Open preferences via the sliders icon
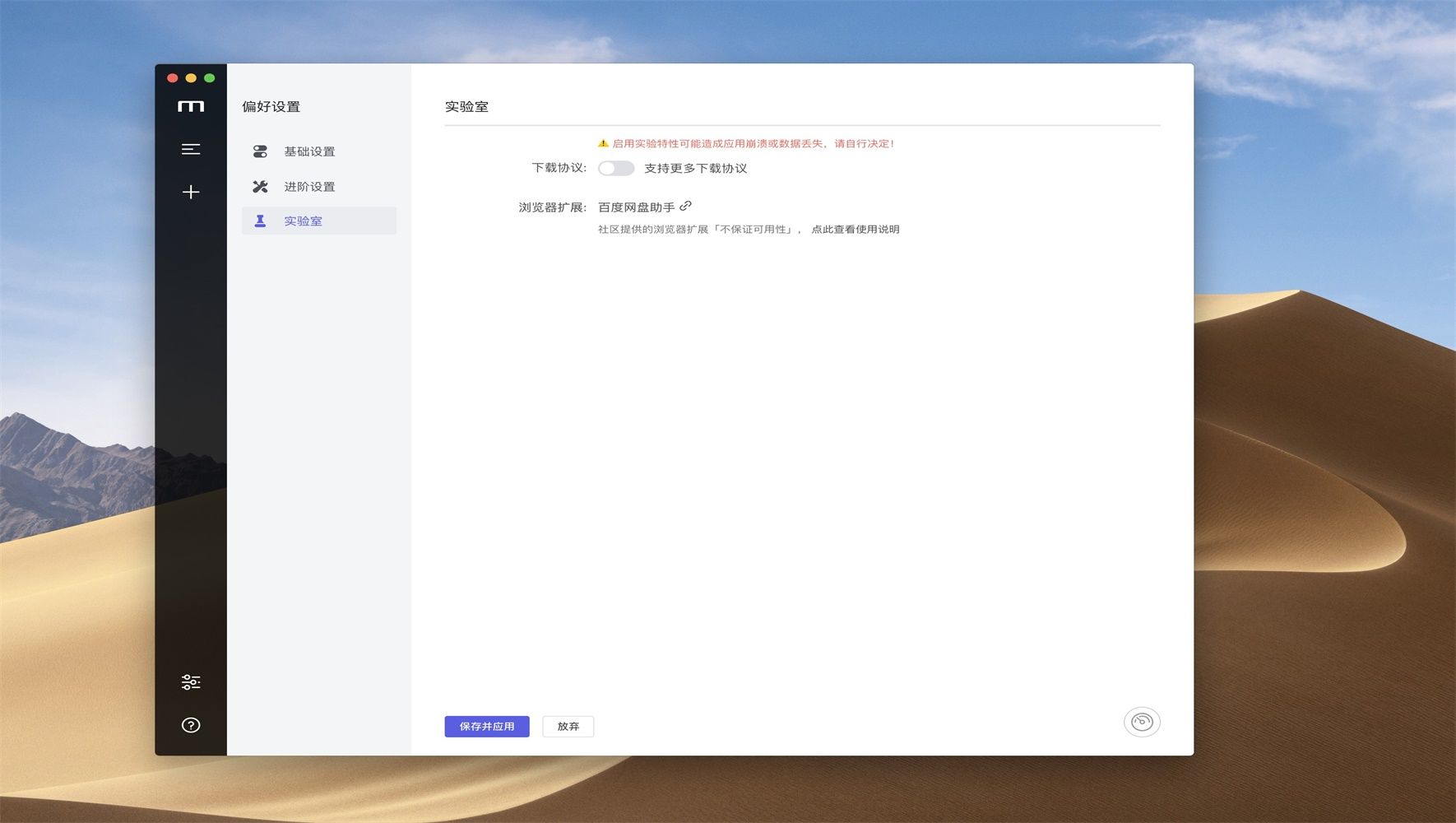Screen dimensions: 1456x823 pyautogui.click(x=191, y=682)
